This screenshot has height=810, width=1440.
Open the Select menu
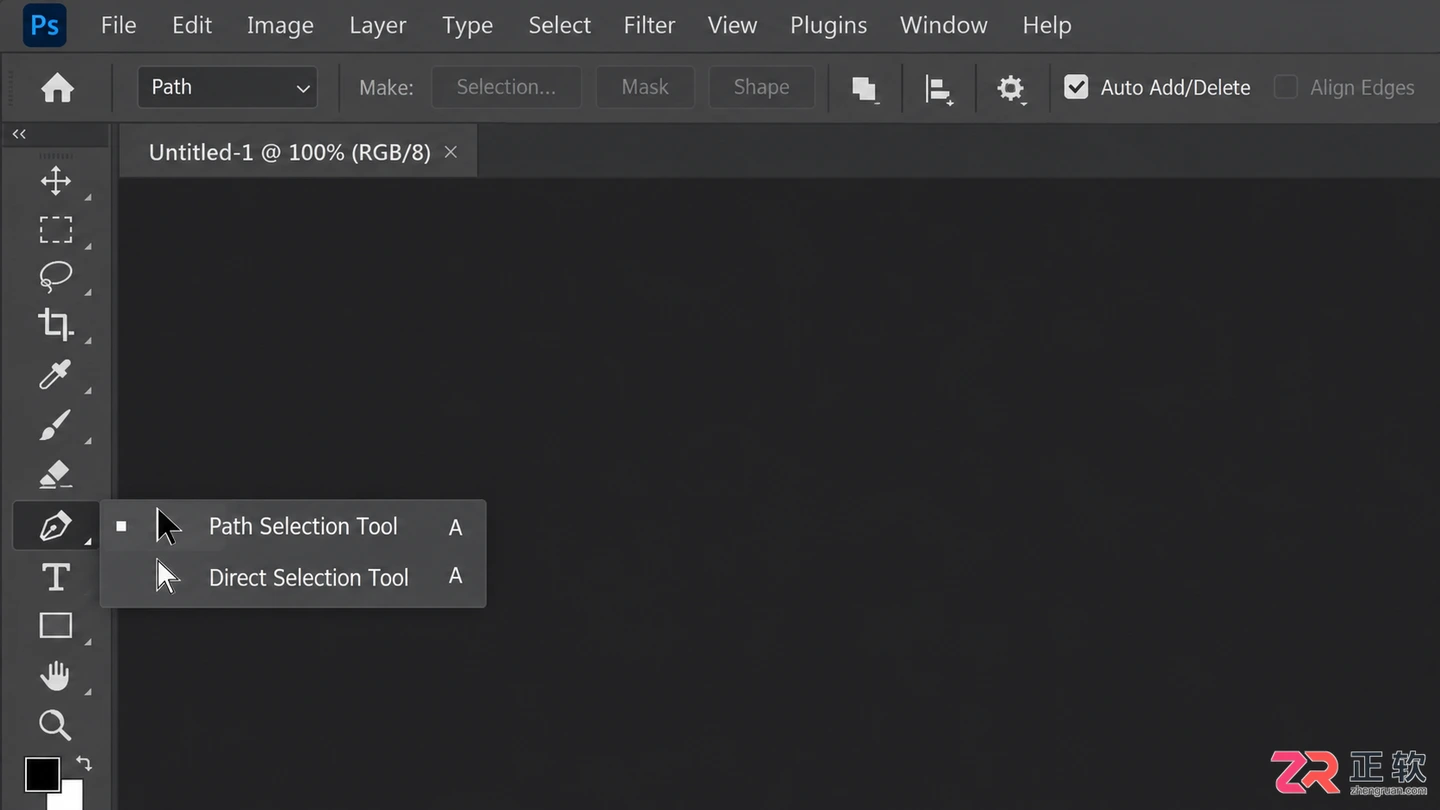[560, 25]
